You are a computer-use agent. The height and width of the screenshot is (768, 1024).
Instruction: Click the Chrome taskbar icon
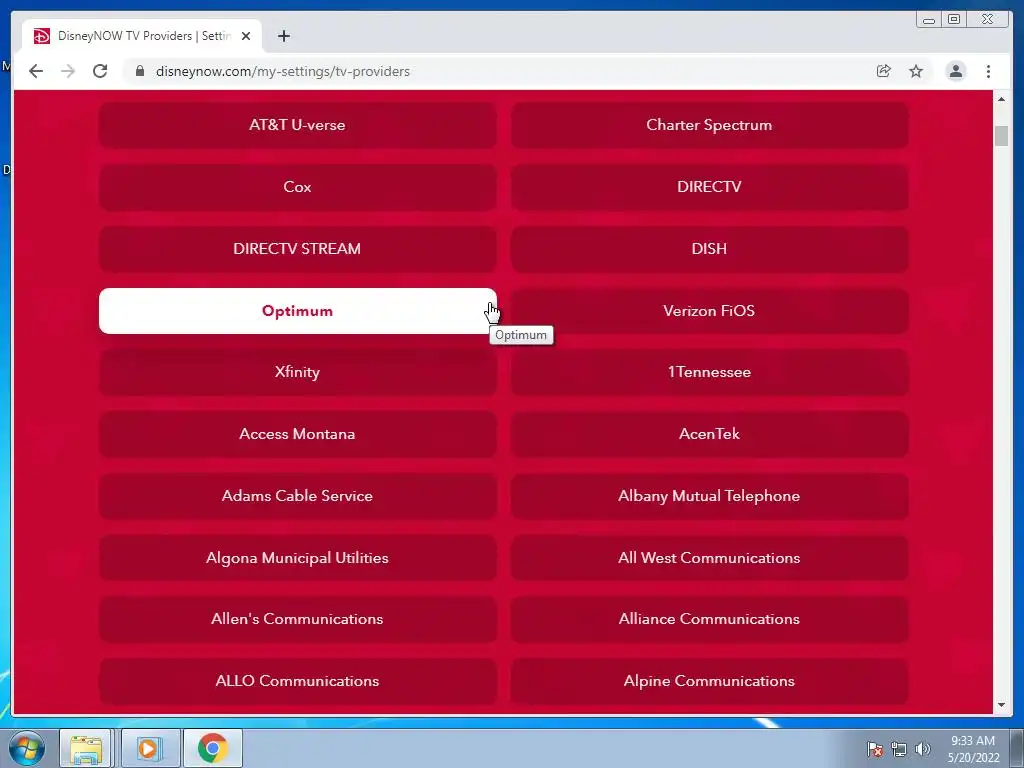pos(213,748)
